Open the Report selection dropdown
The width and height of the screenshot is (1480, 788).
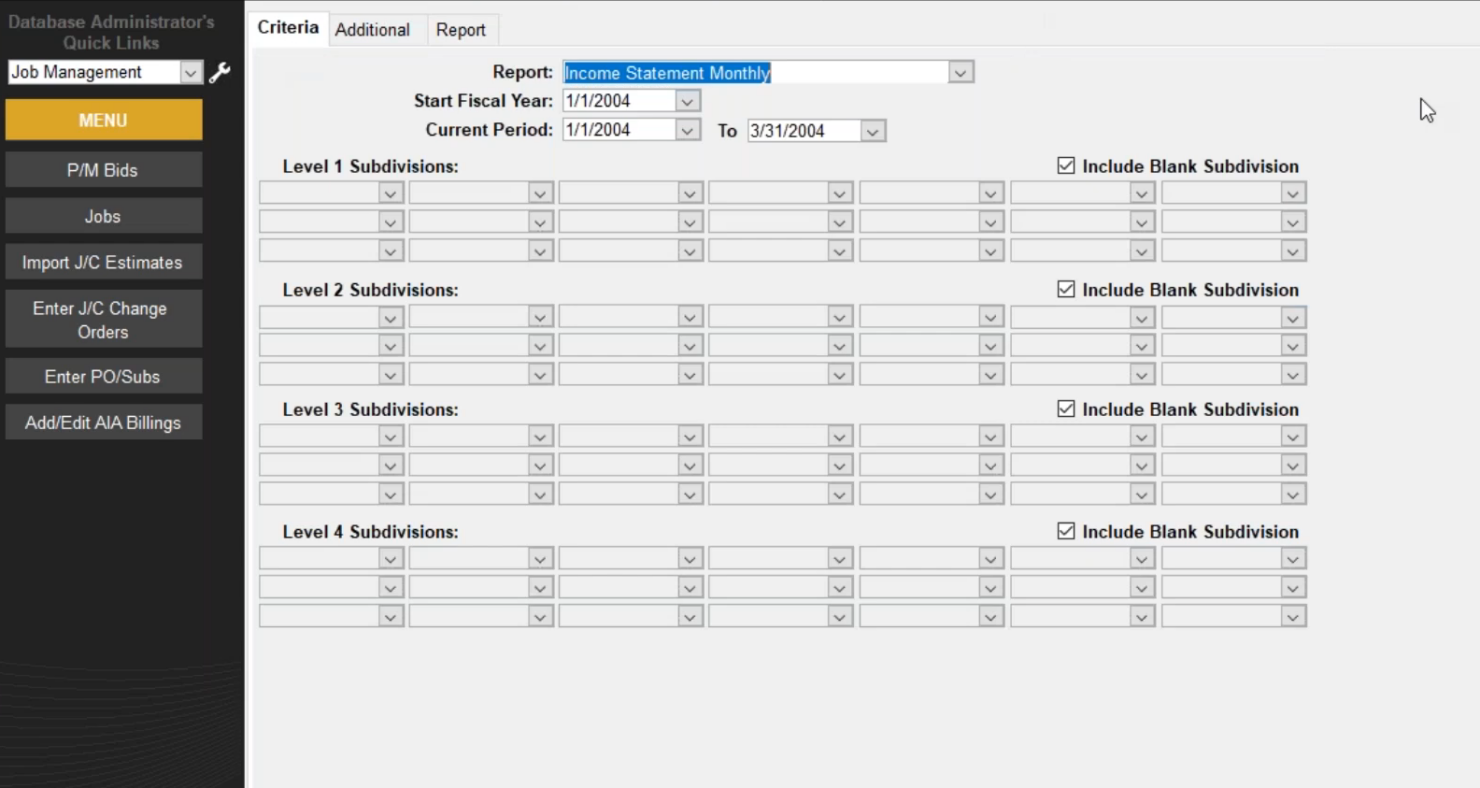coord(961,72)
